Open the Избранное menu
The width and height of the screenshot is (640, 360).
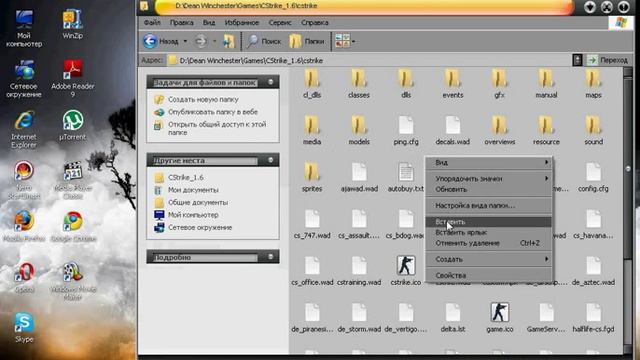[x=242, y=22]
